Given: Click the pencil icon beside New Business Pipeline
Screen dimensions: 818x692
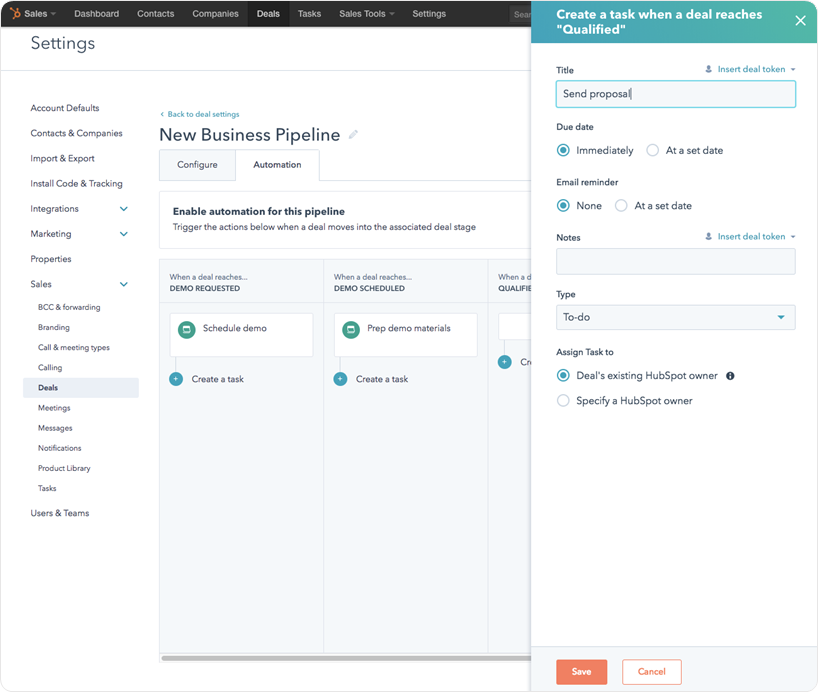Looking at the screenshot, I should point(353,135).
